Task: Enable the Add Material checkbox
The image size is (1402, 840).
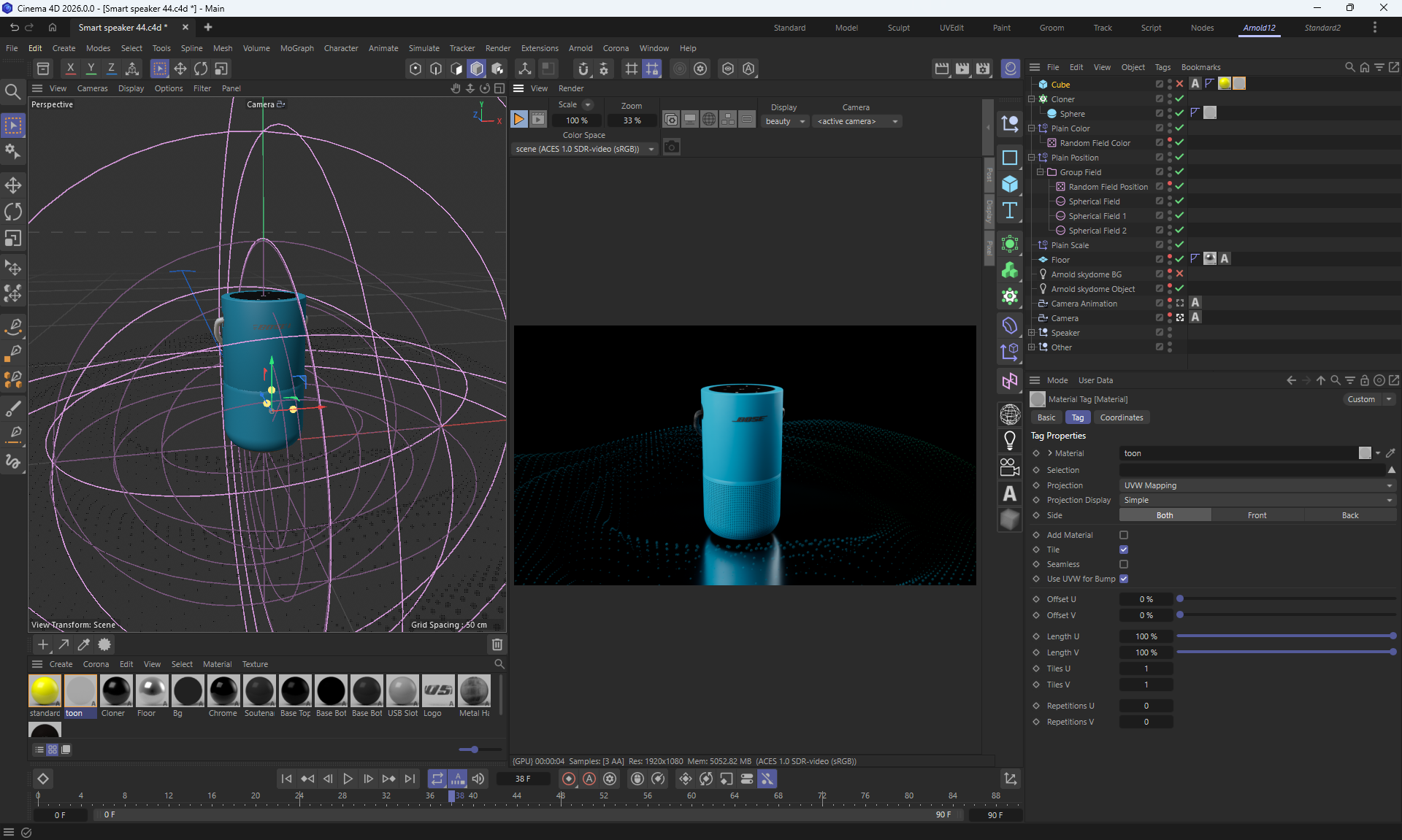Action: click(x=1124, y=535)
